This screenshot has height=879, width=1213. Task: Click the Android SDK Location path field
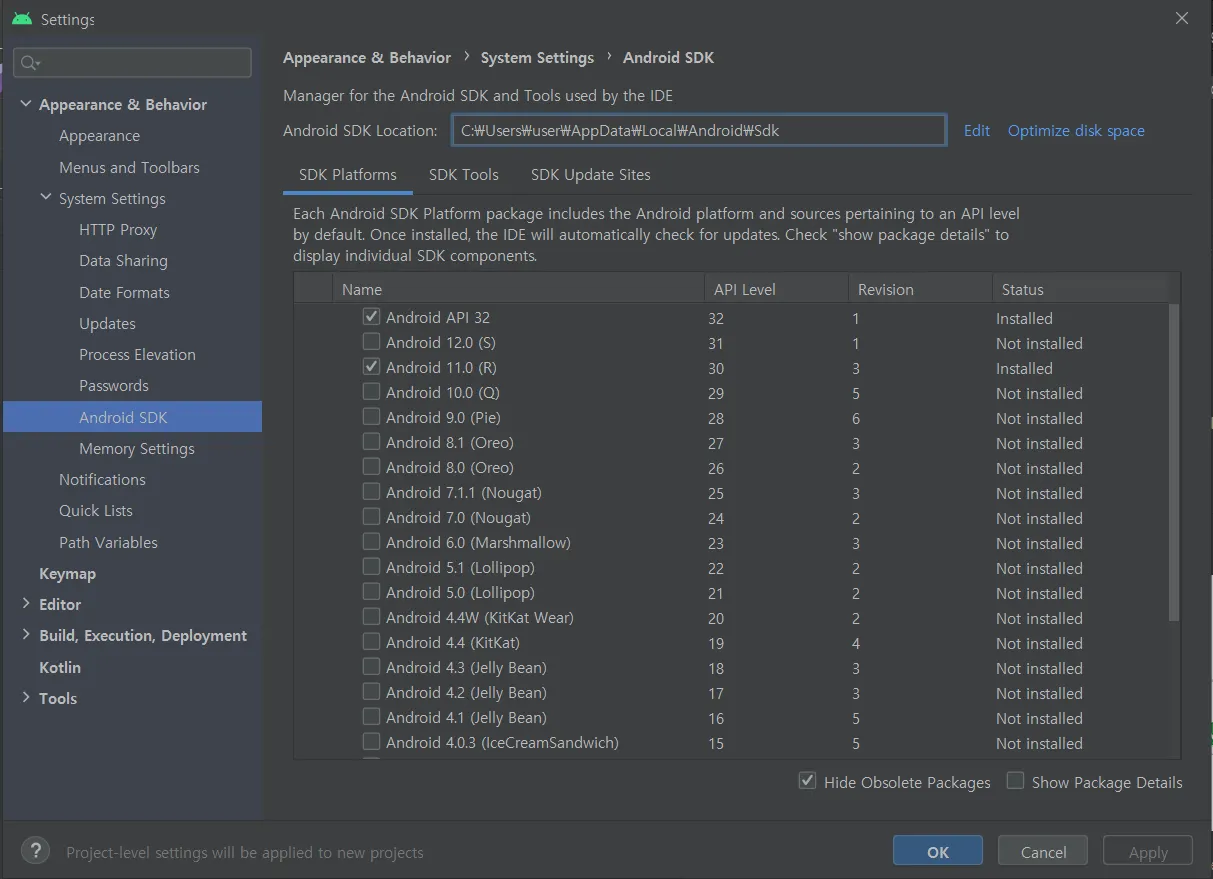tap(698, 130)
